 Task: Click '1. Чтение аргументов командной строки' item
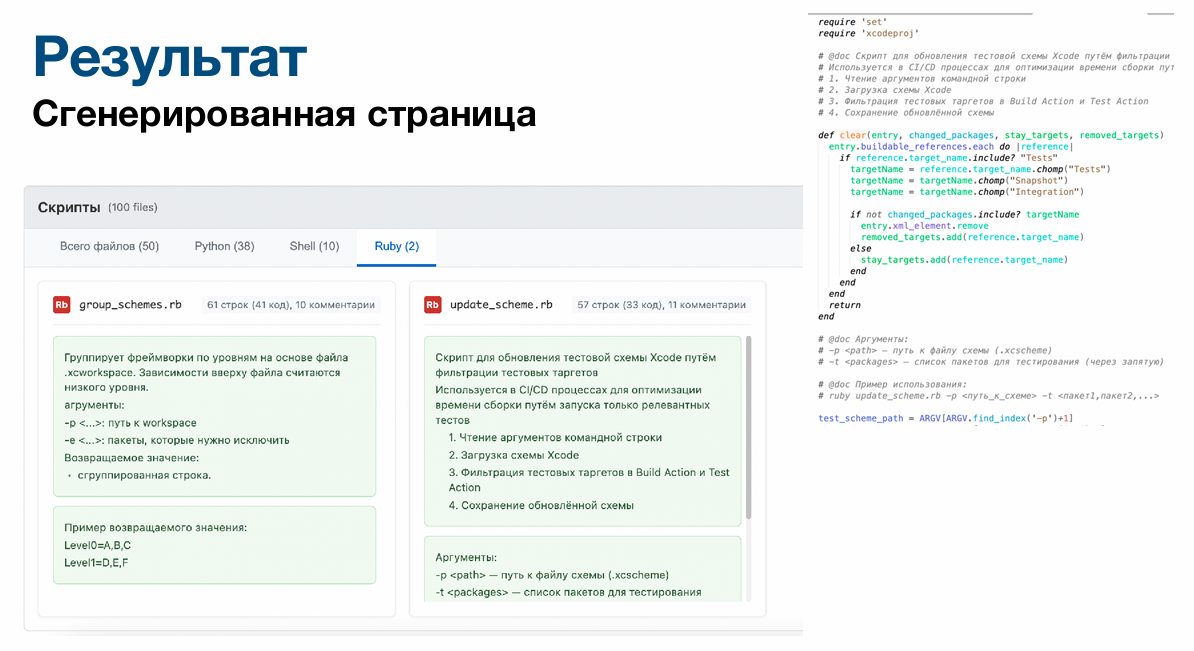555,437
